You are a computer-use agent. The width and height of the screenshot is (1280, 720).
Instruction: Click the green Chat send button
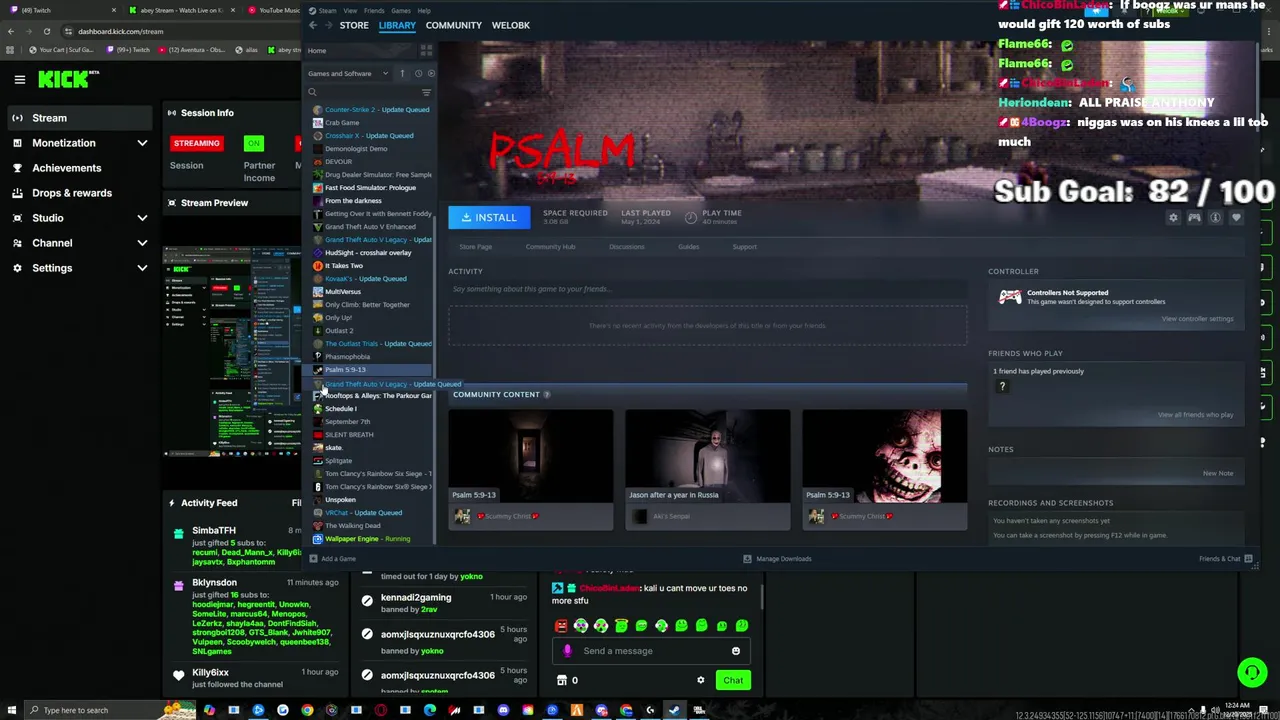pyautogui.click(x=733, y=680)
